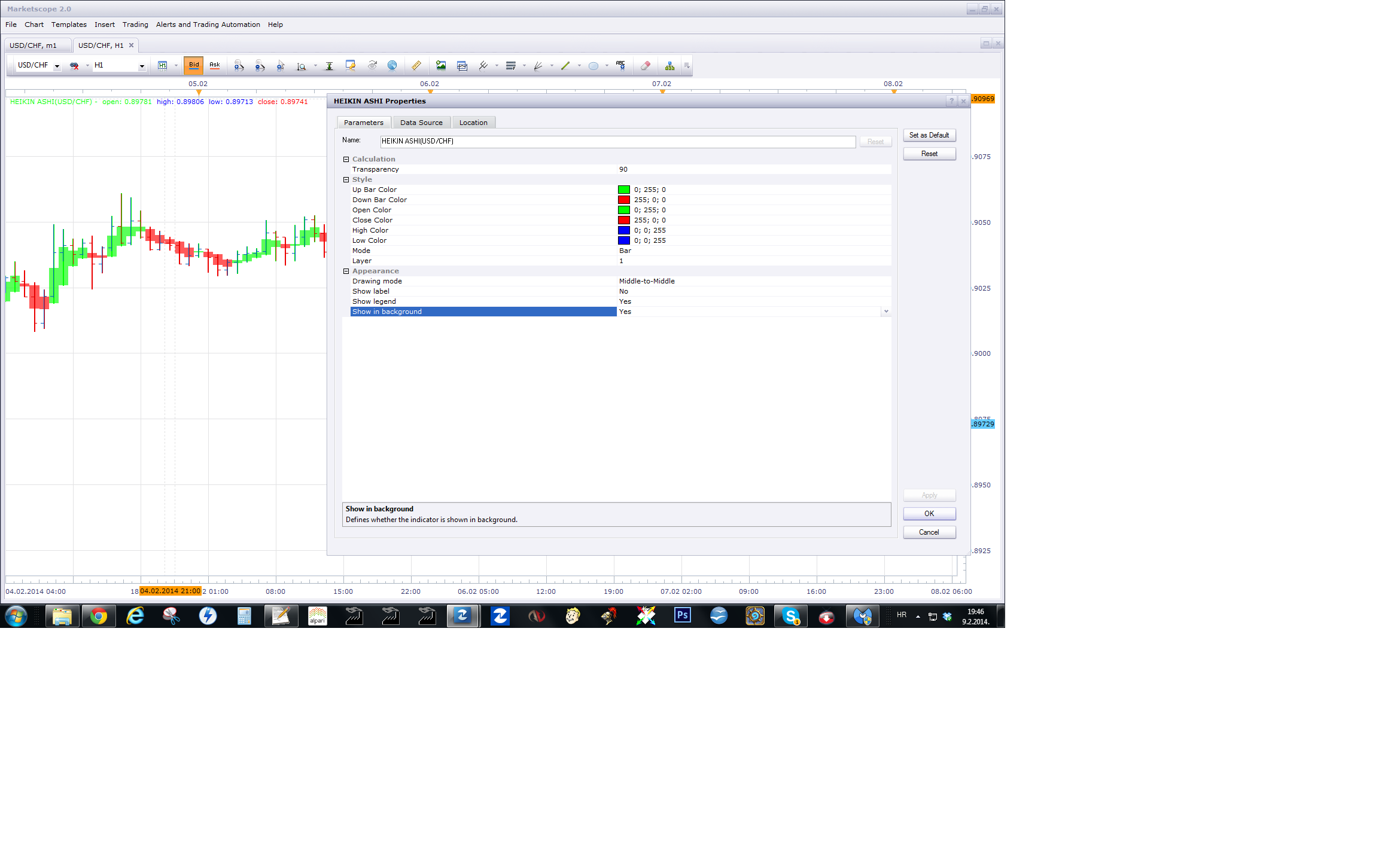
Task: Open the Templates menu
Action: (x=69, y=25)
